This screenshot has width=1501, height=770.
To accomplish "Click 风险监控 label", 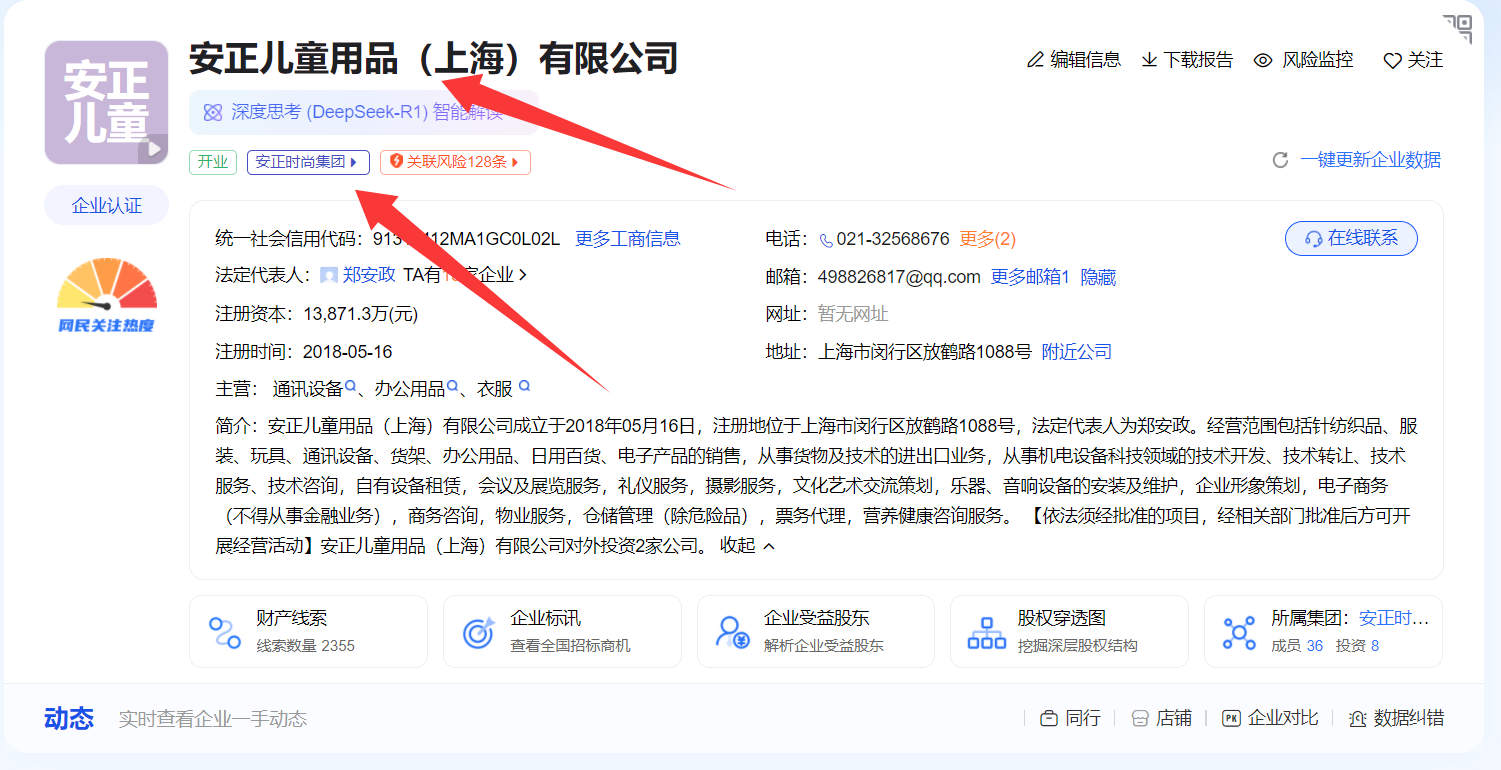I will tap(1318, 60).
